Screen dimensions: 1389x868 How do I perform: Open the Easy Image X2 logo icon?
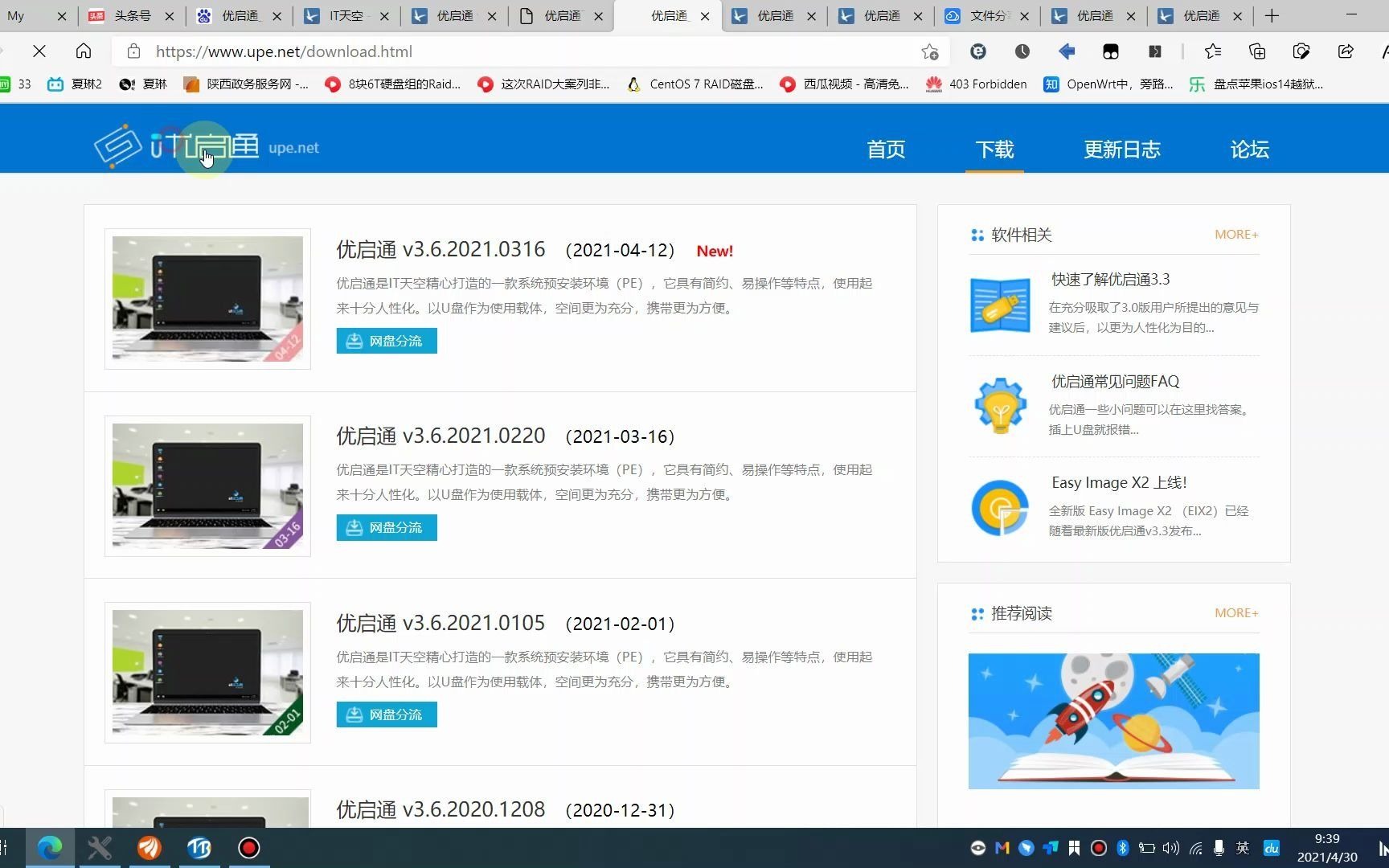tap(1000, 508)
